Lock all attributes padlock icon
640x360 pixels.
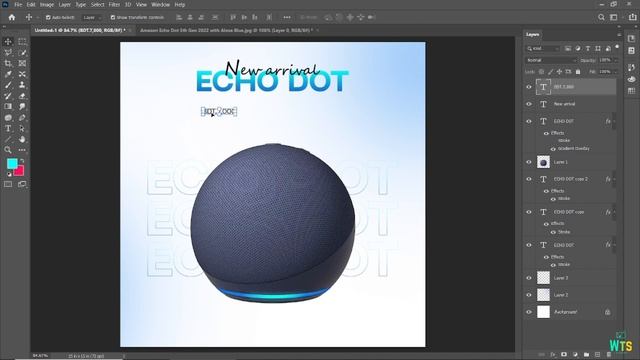578,72
